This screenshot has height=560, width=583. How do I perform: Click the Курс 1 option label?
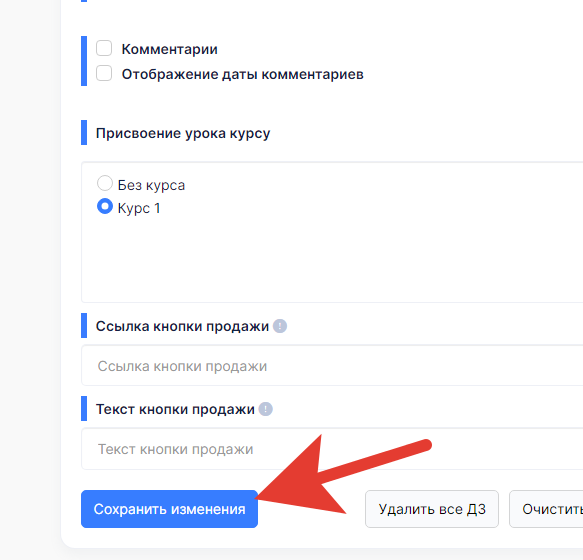point(139,208)
